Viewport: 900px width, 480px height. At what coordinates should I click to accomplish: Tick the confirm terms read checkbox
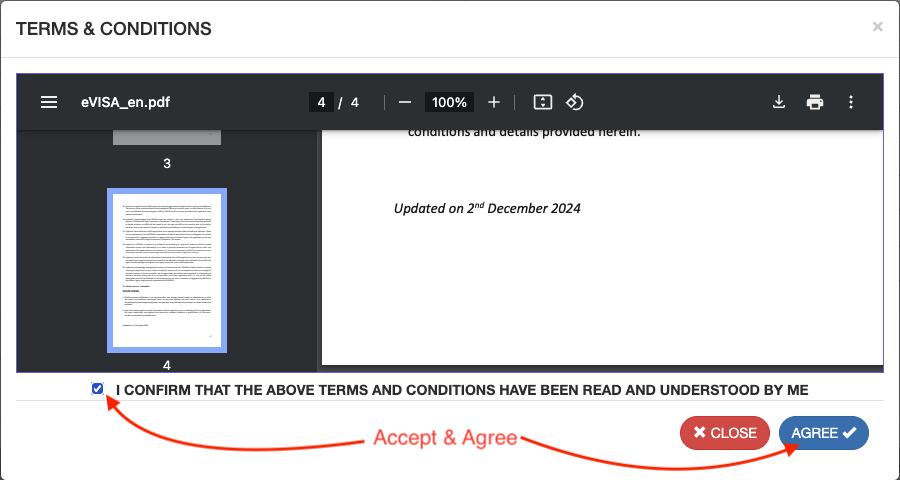(x=98, y=389)
